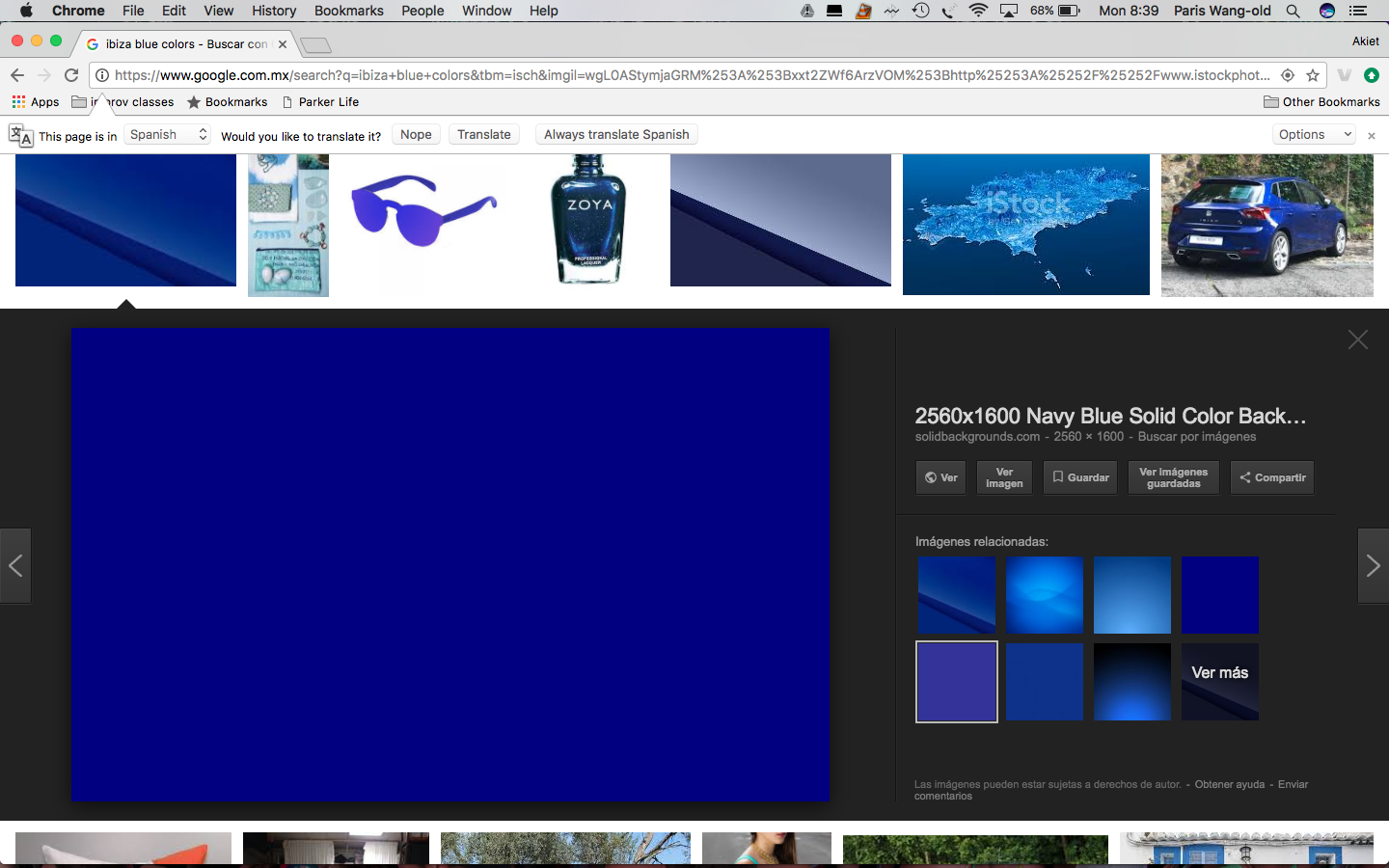
Task: Open the Other Bookmarks folder
Action: point(1321,102)
